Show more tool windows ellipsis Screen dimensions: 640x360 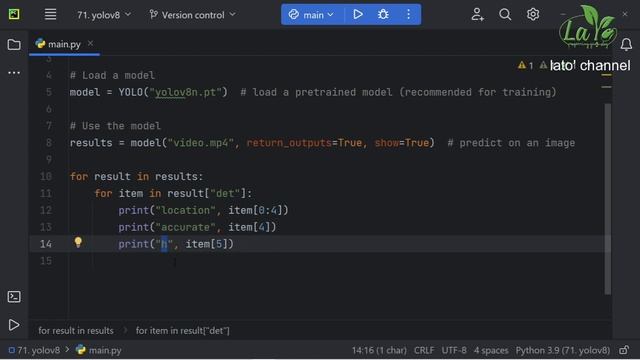[14, 73]
